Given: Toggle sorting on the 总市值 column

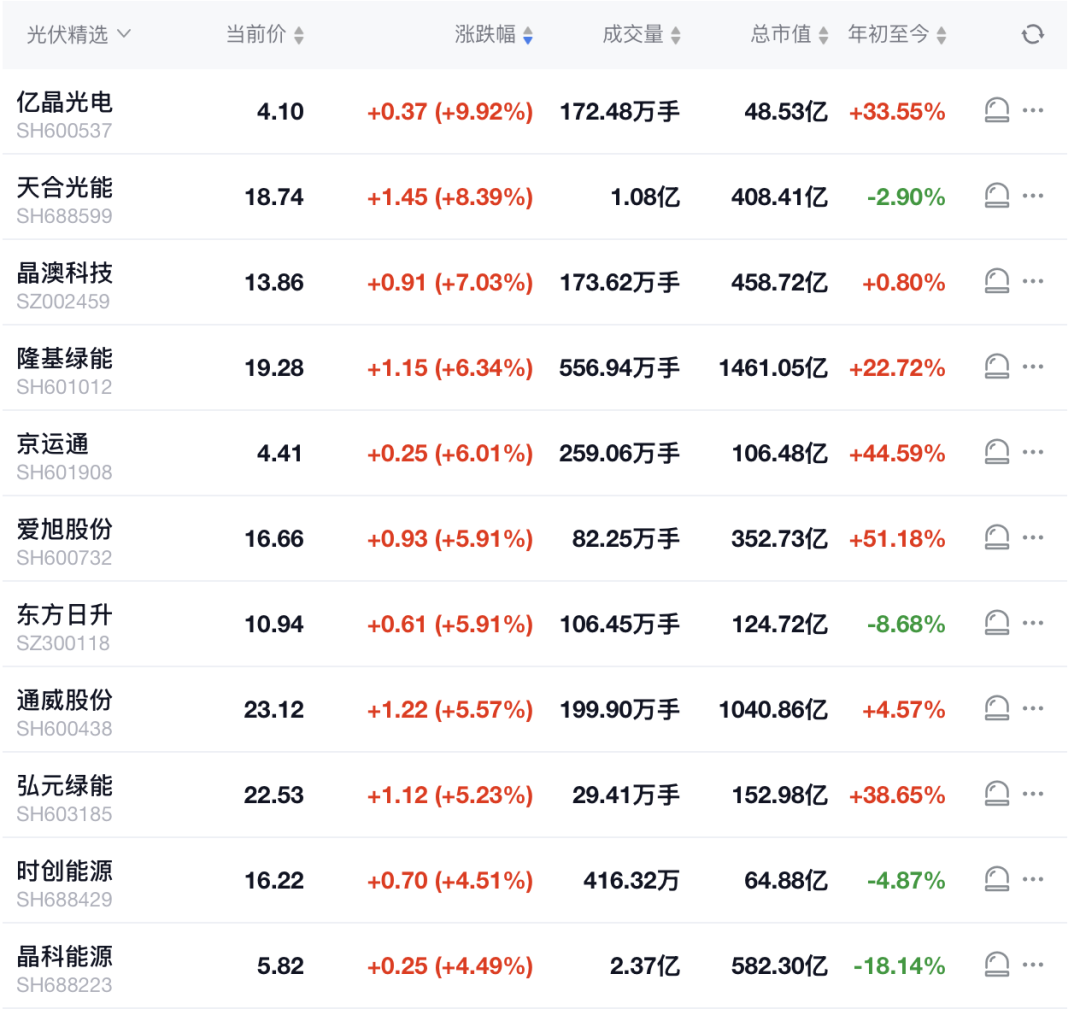Looking at the screenshot, I should (823, 33).
